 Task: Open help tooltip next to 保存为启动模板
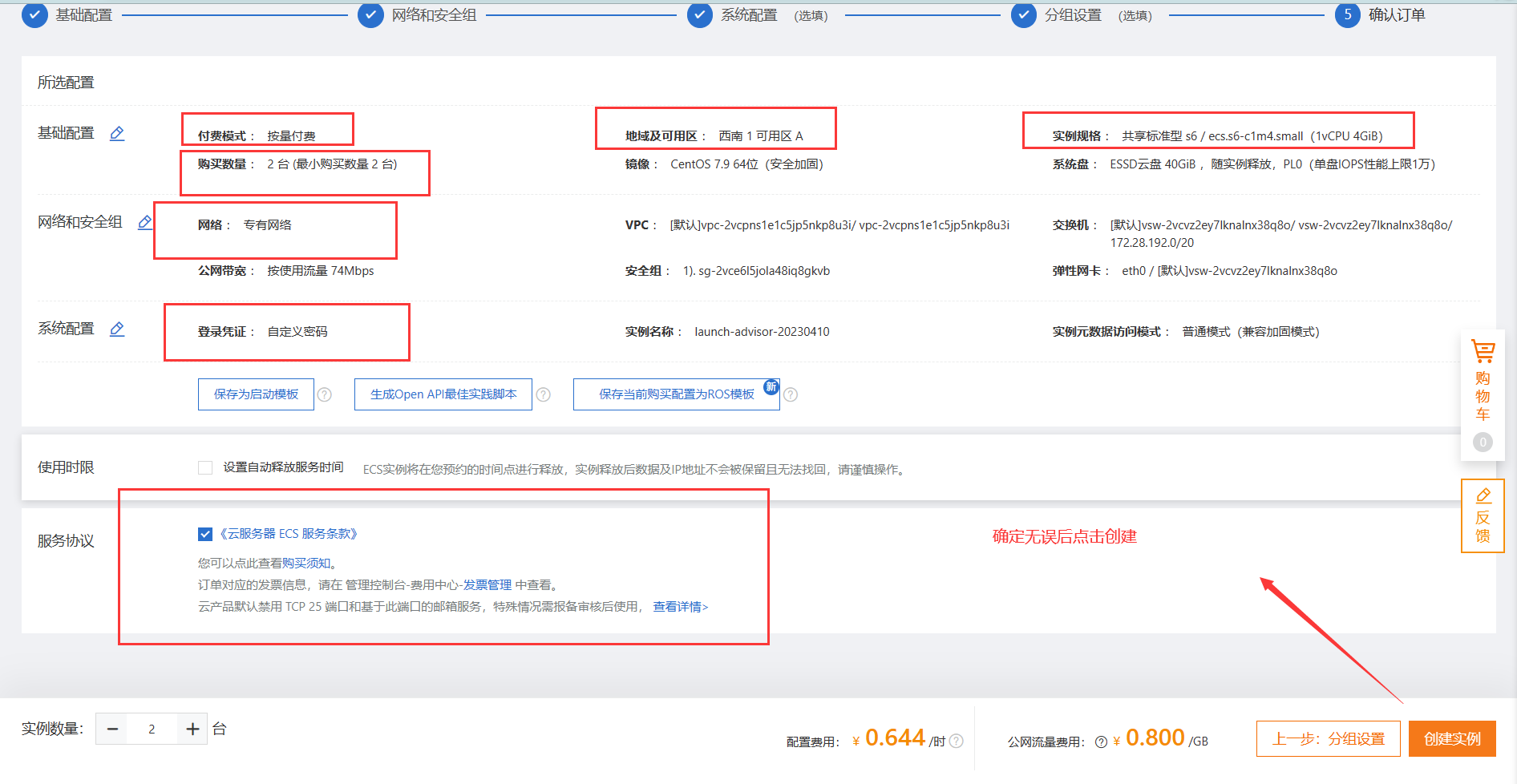(x=325, y=394)
